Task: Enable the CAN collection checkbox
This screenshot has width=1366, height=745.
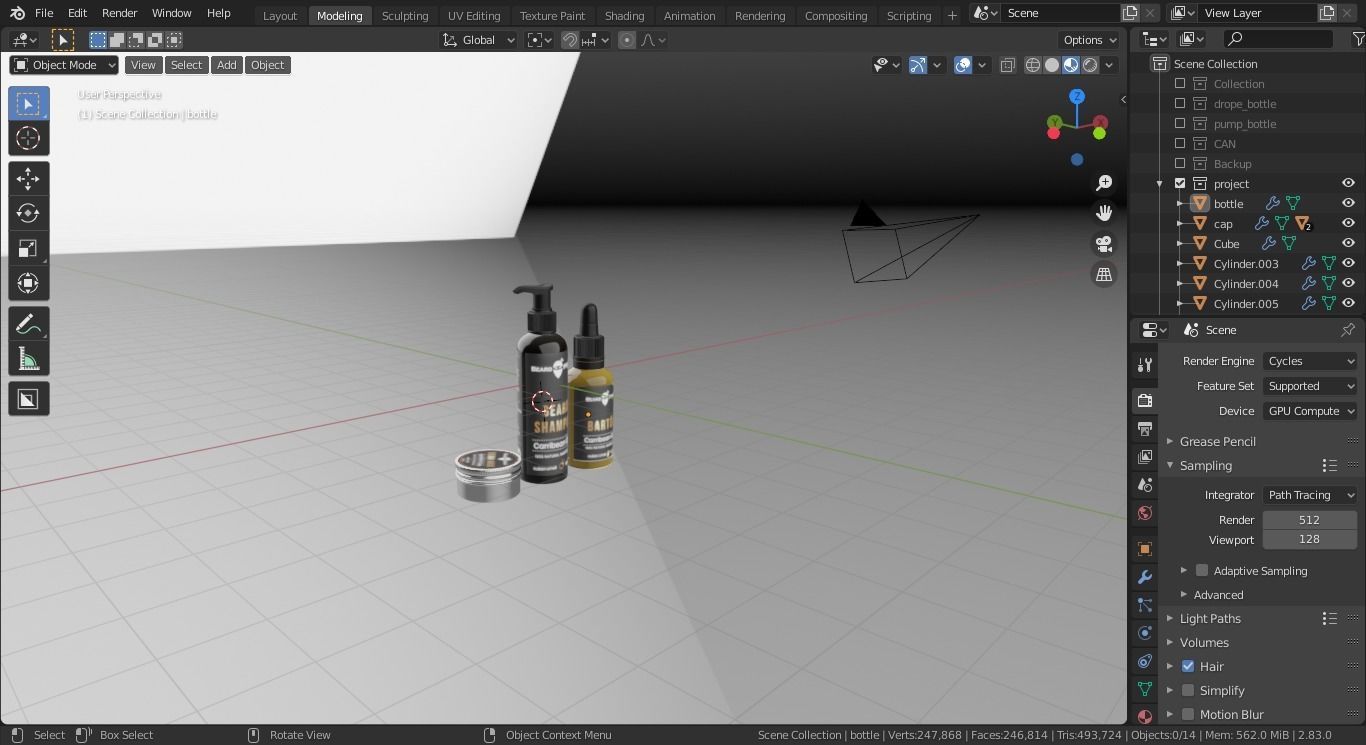Action: click(1180, 143)
